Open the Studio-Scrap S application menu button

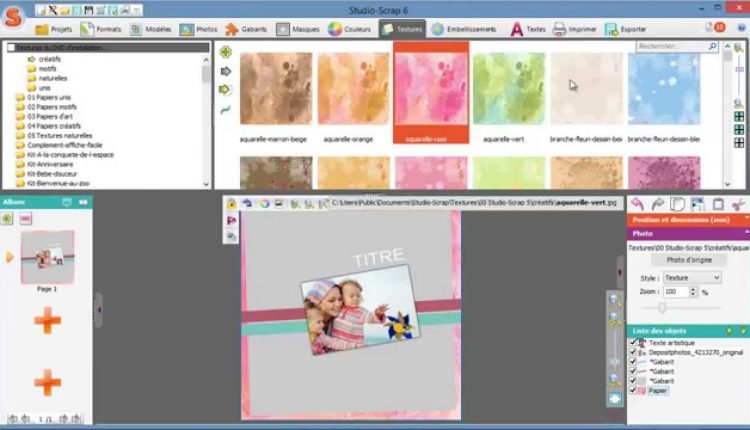pyautogui.click(x=13, y=17)
